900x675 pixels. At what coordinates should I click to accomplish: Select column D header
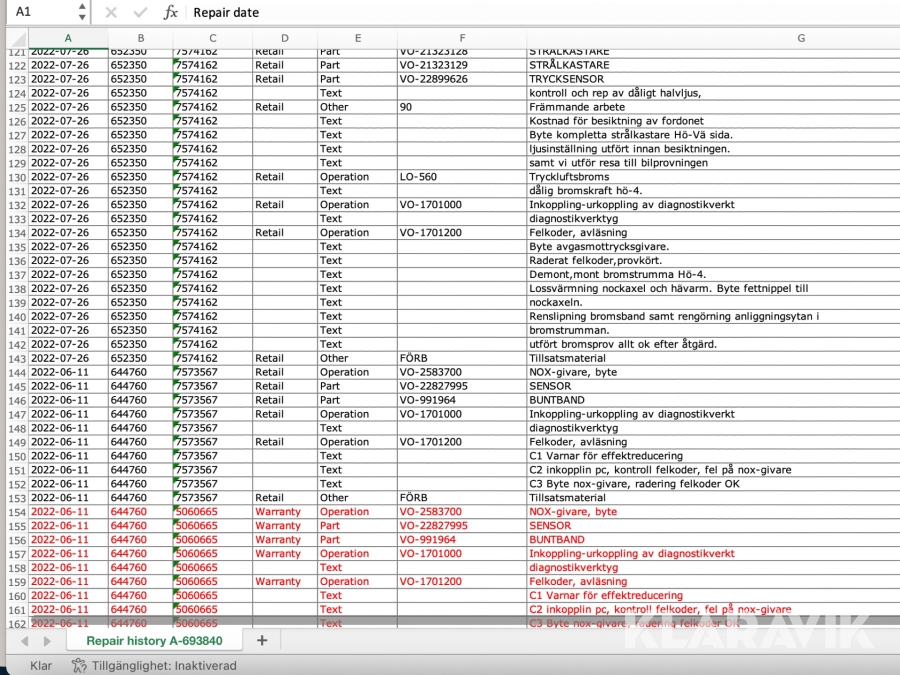(284, 38)
